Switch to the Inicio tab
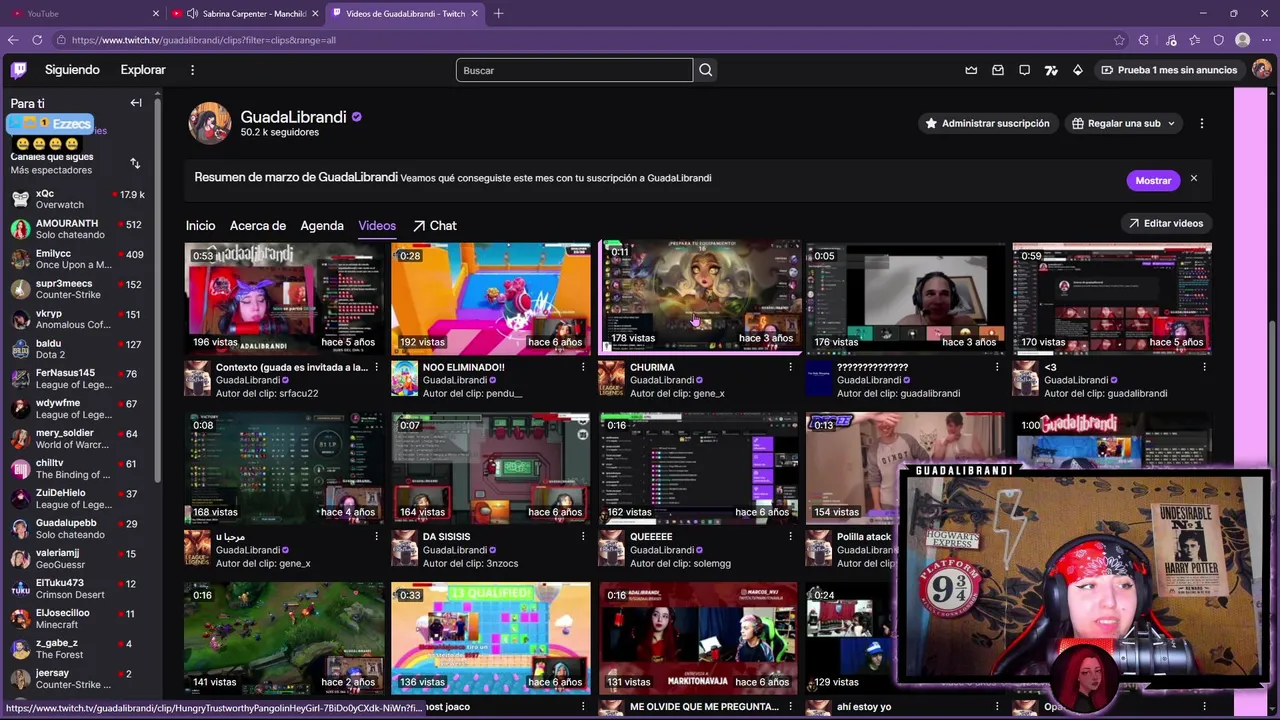The height and width of the screenshot is (720, 1280). click(x=200, y=226)
